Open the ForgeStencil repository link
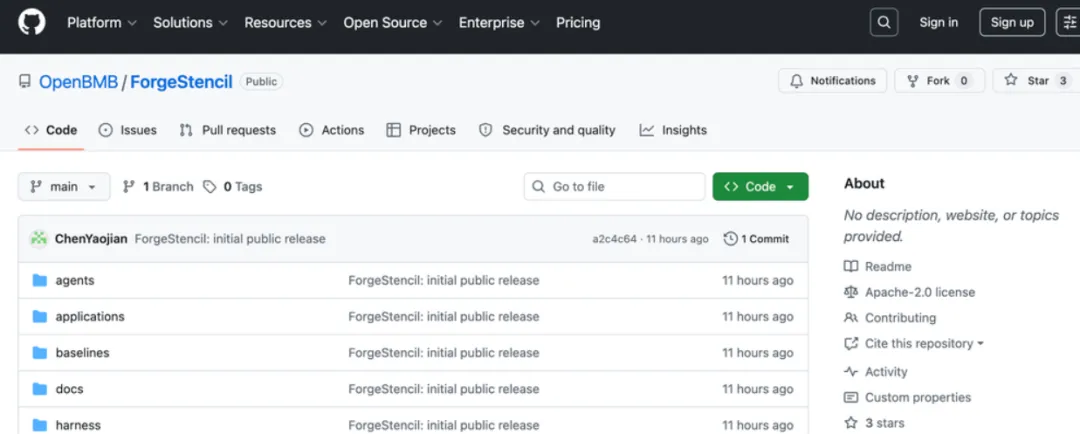The height and width of the screenshot is (434, 1080). click(181, 82)
